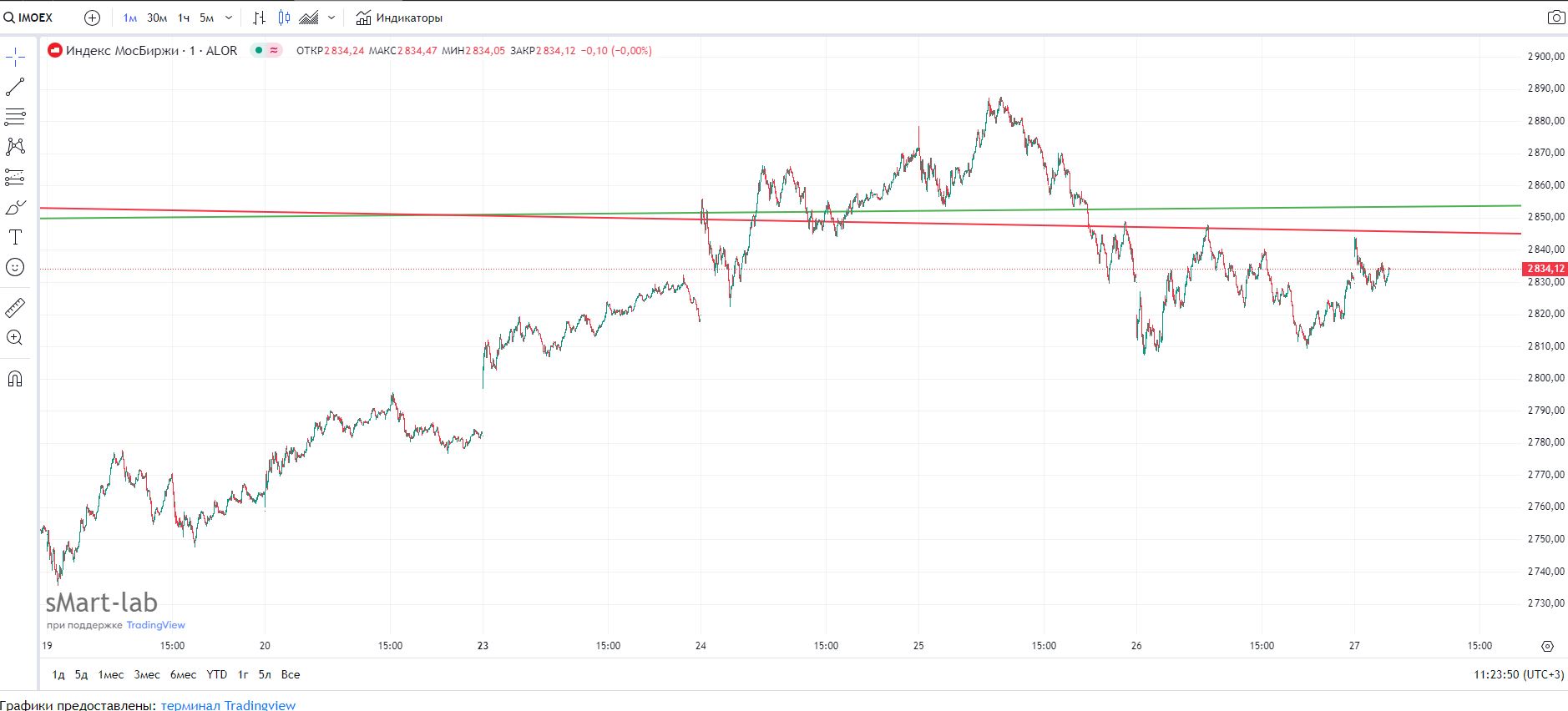Set the date range to 1д

pyautogui.click(x=58, y=674)
